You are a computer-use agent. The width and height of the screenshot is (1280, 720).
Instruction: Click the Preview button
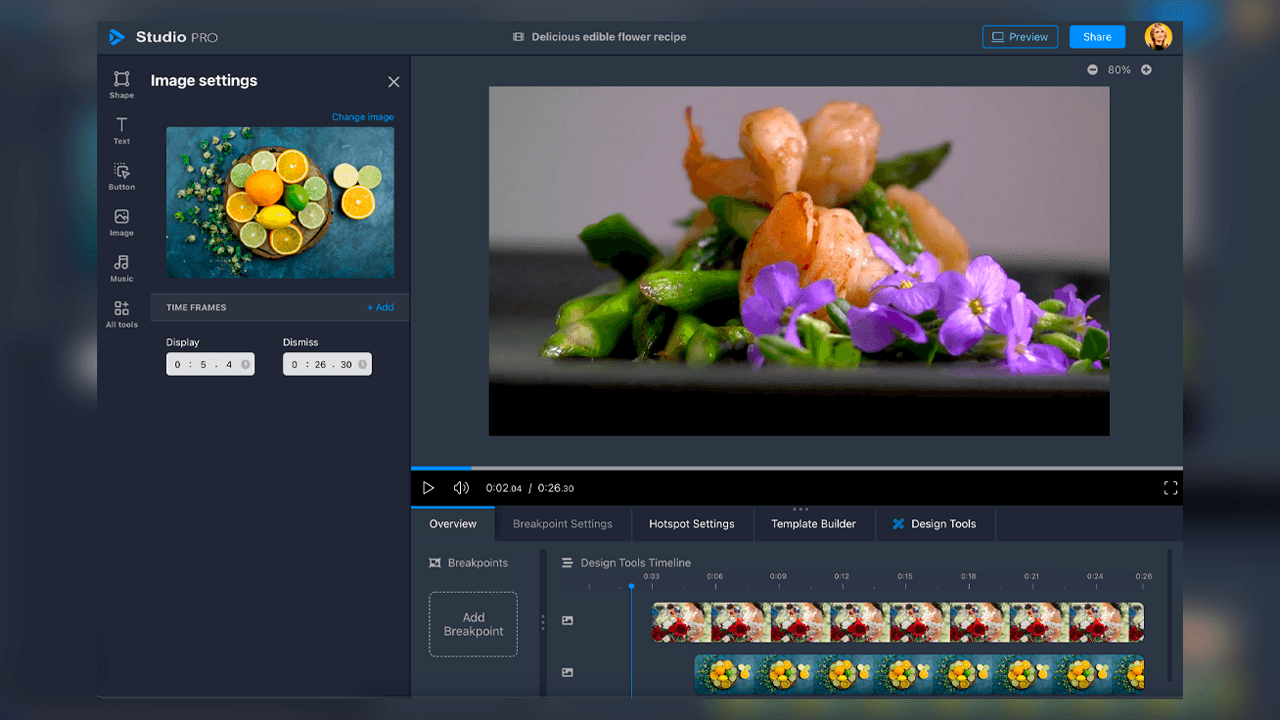coord(1020,37)
